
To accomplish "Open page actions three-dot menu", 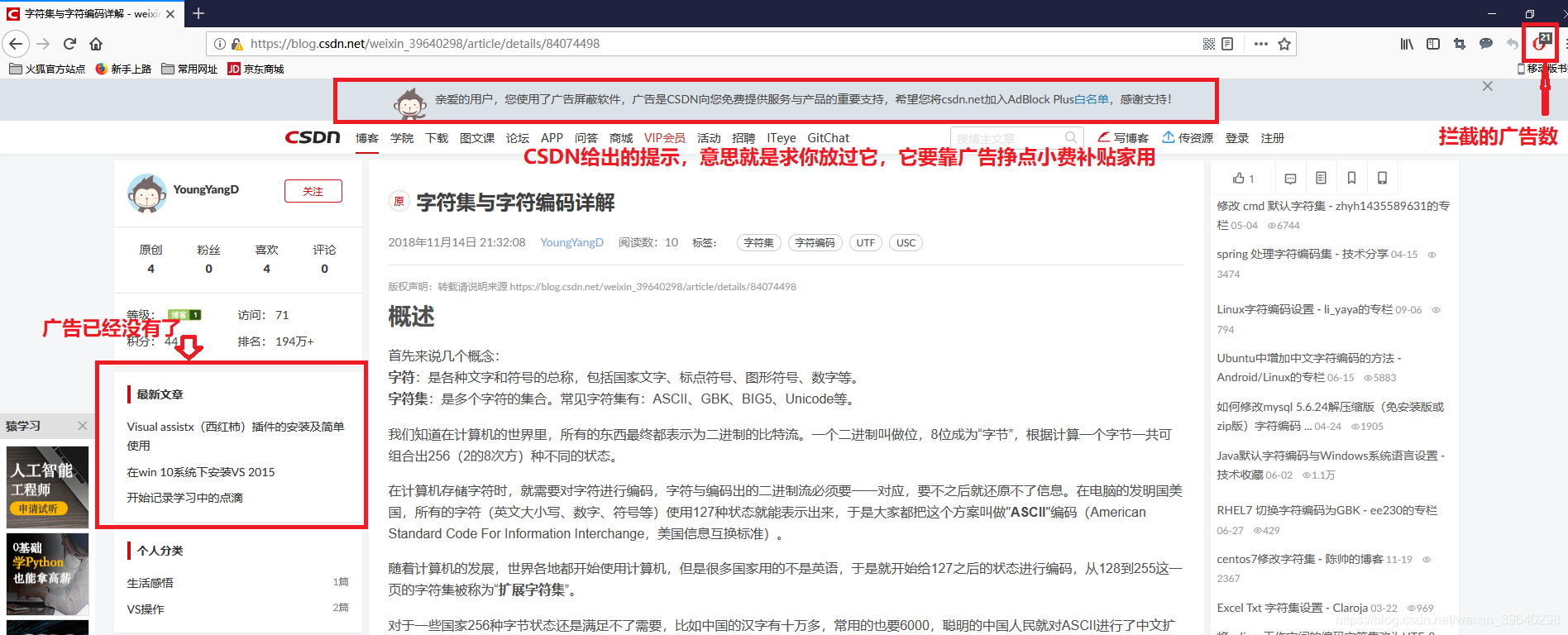I will tap(1260, 44).
